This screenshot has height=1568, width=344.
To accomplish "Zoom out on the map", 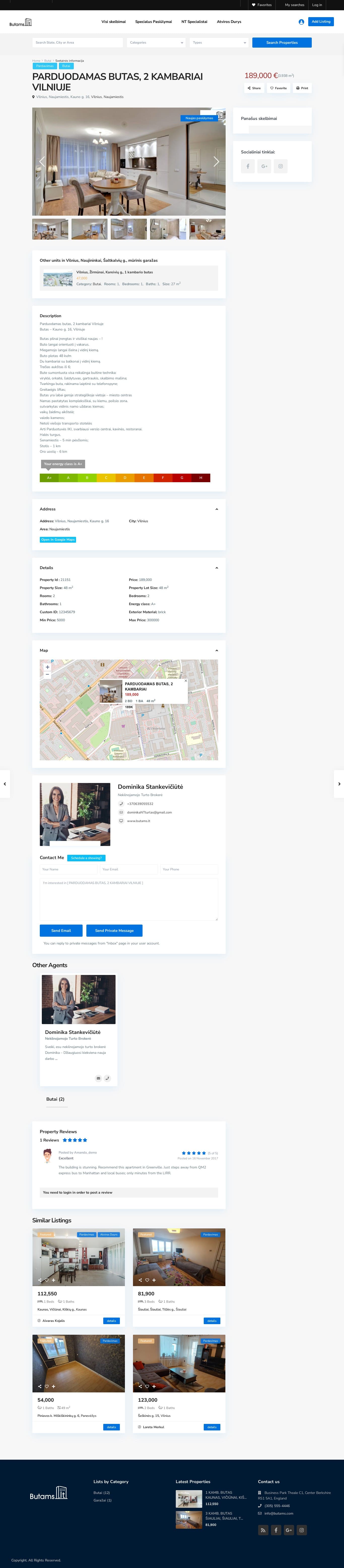I will [48, 674].
